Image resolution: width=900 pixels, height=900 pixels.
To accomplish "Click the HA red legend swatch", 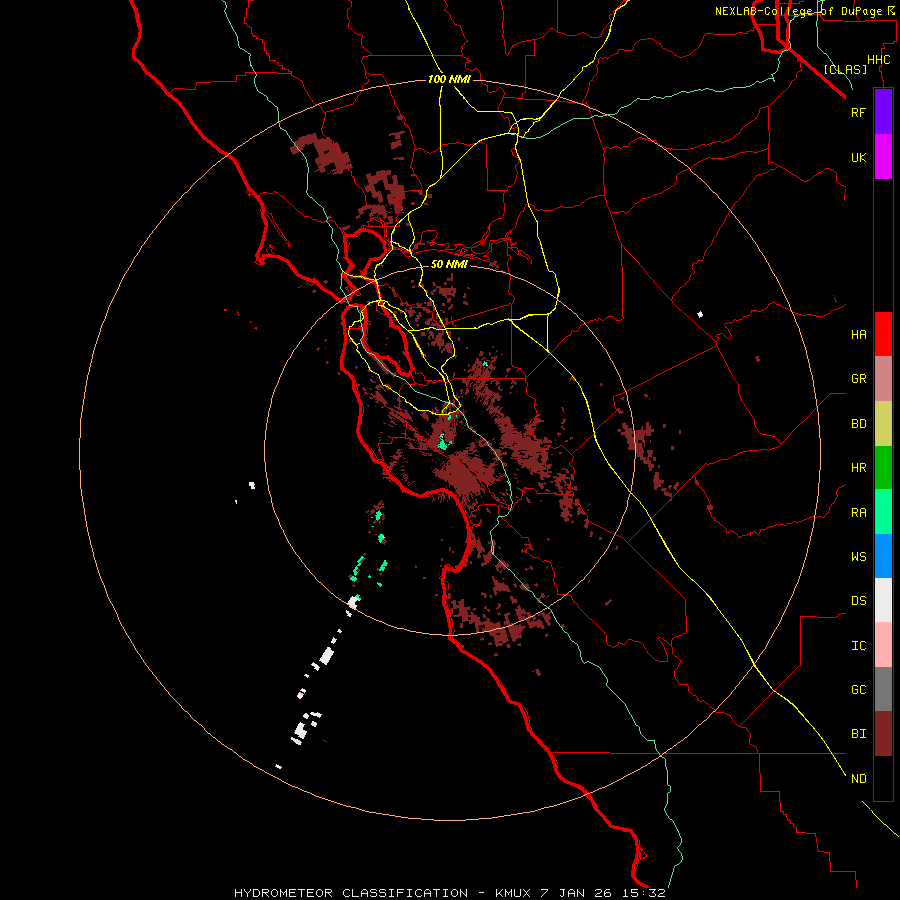I will (883, 334).
